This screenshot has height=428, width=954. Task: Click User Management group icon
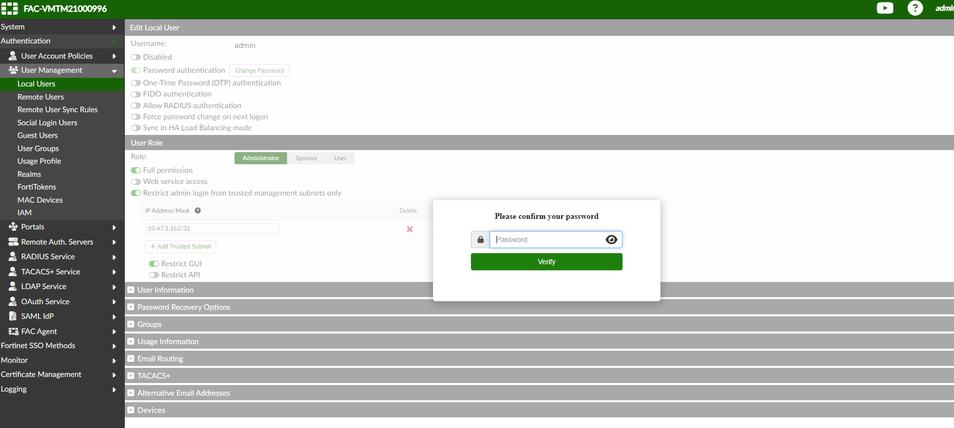click(13, 70)
